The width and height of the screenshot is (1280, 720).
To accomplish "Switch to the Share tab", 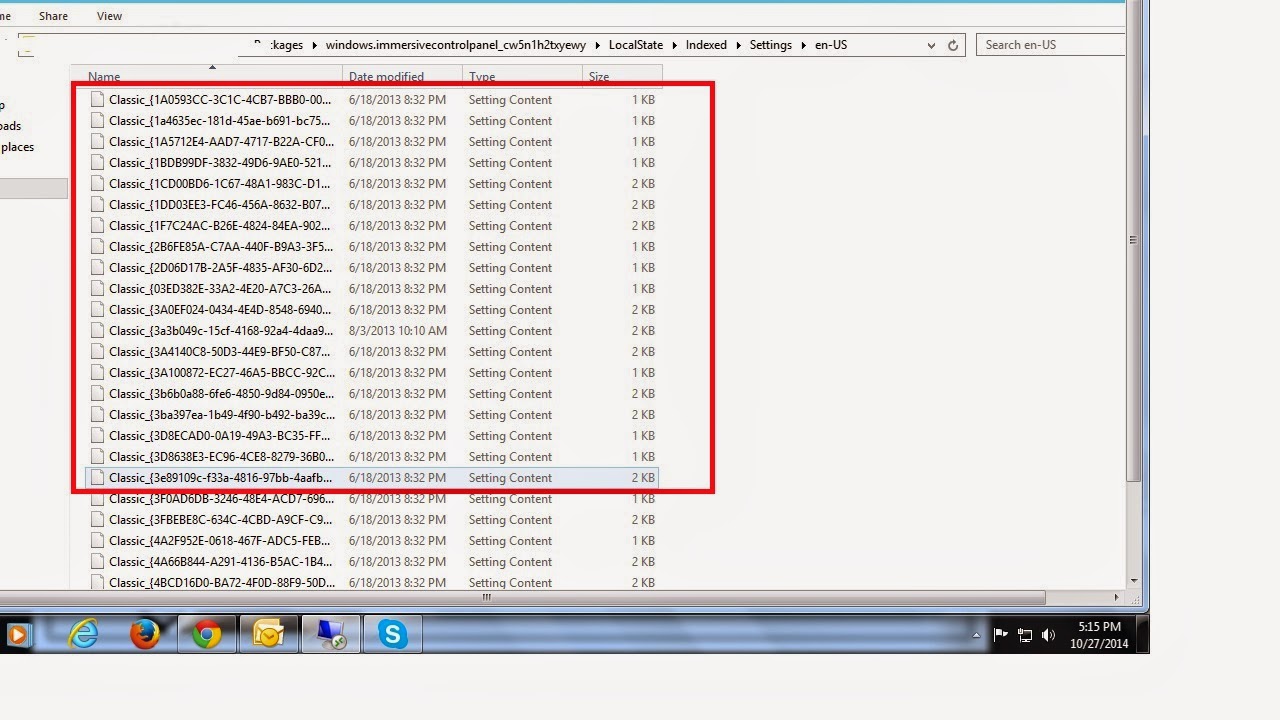I will pos(52,15).
